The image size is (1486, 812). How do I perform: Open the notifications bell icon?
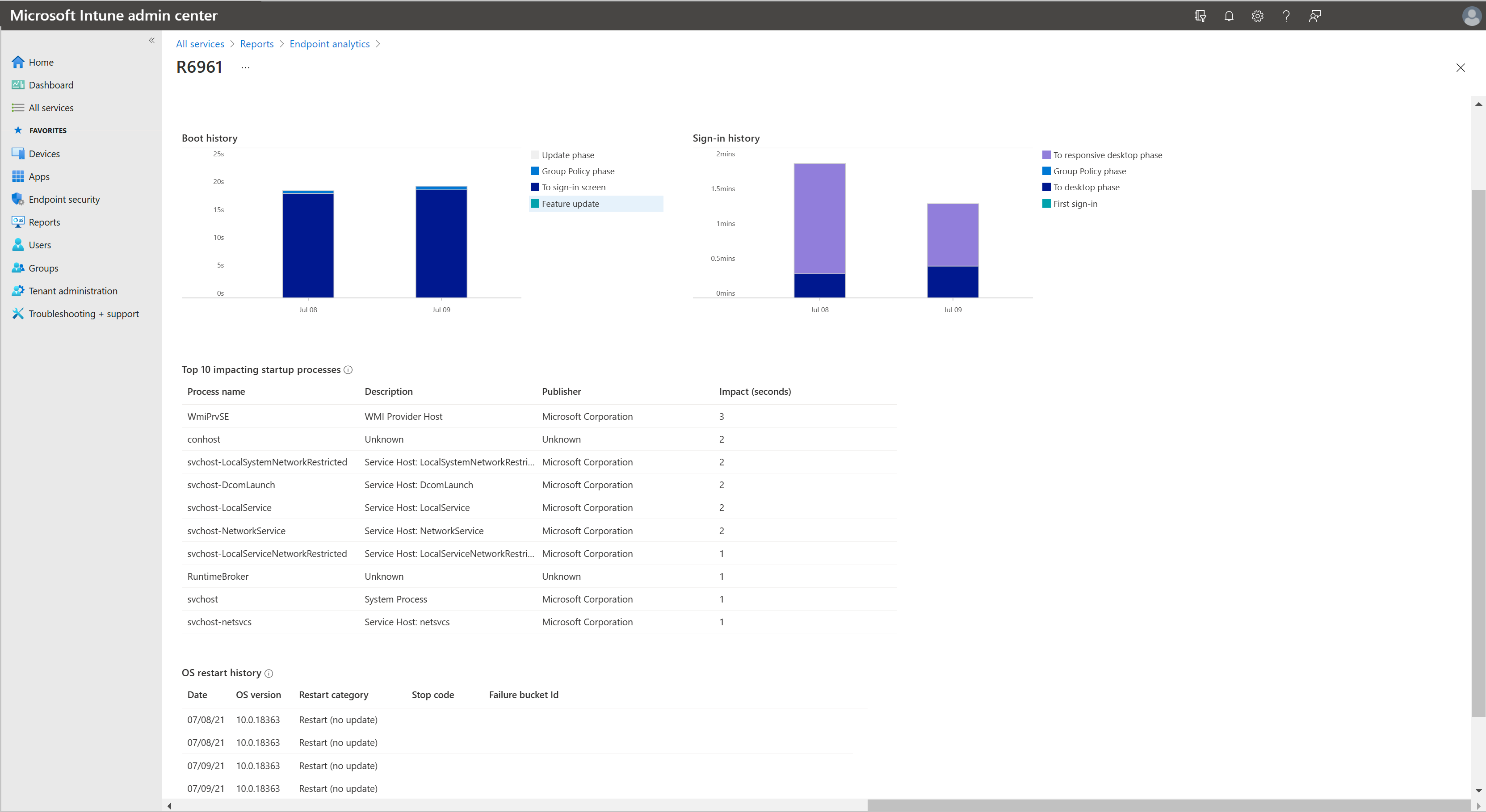click(x=1229, y=16)
